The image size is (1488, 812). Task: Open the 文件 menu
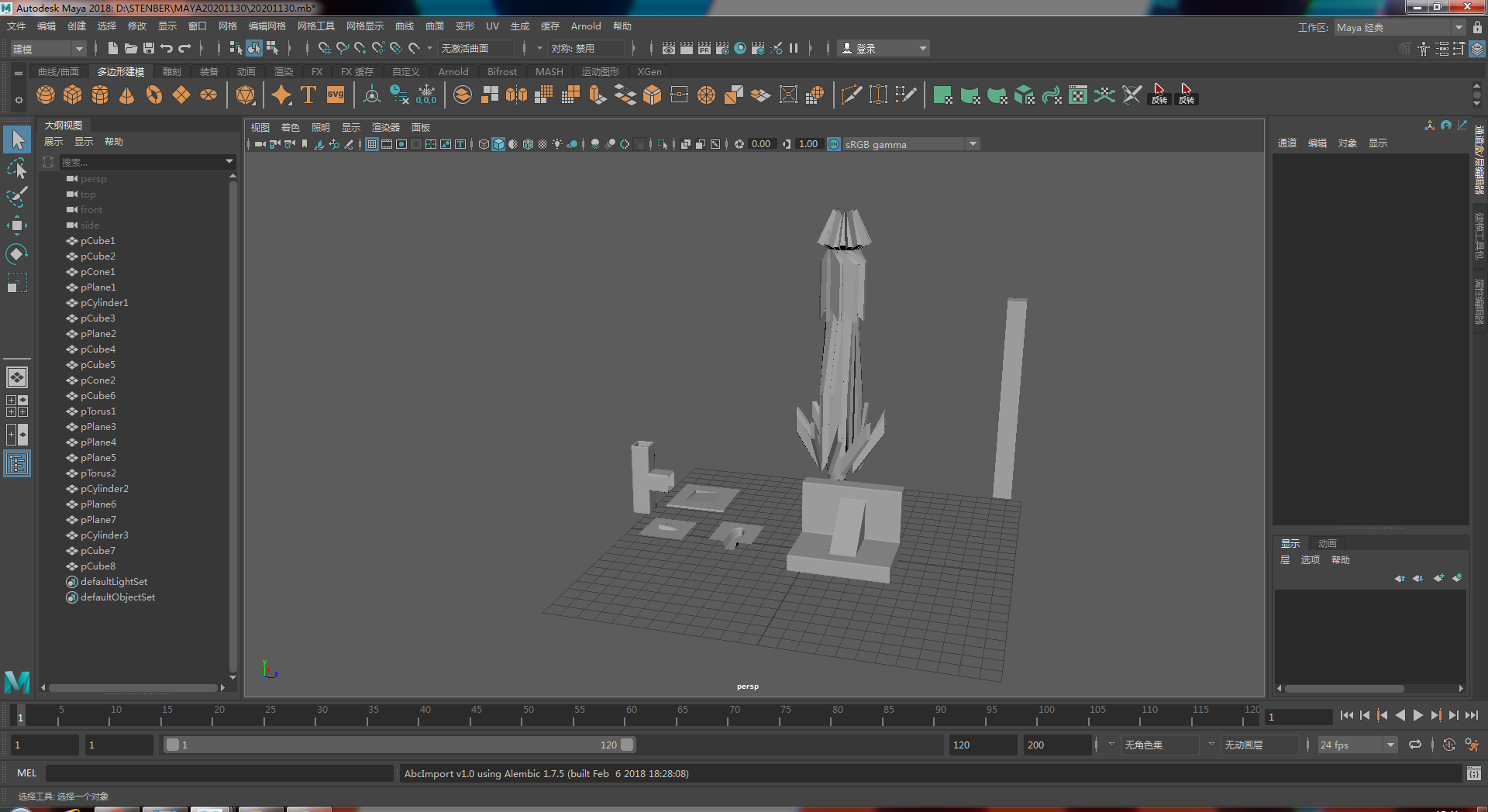[16, 26]
